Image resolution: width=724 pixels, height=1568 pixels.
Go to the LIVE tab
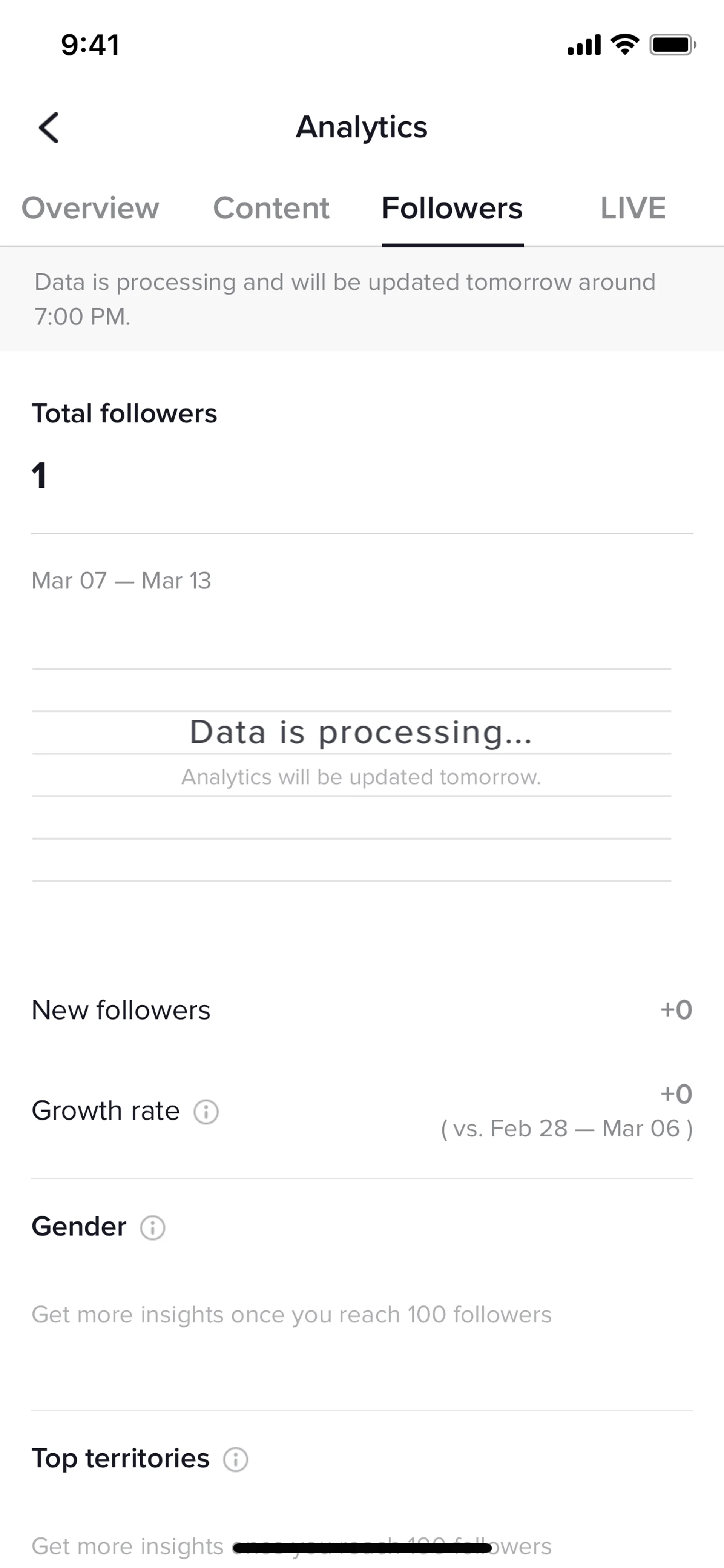633,208
